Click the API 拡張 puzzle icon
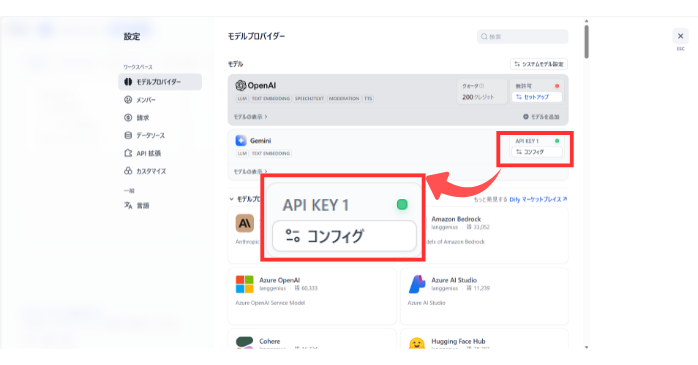 coord(128,153)
